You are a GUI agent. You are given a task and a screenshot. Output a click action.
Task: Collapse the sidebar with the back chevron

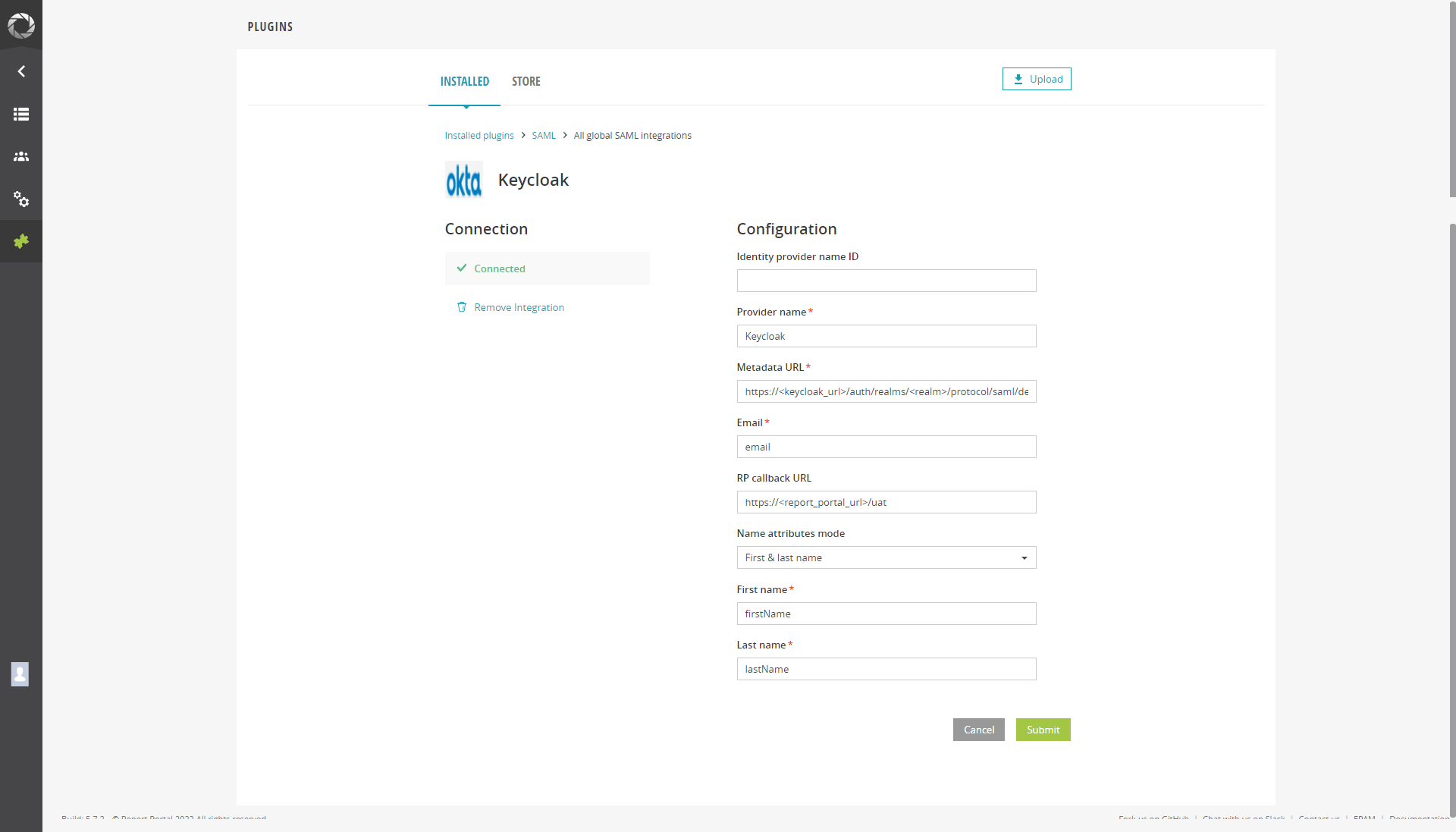(20, 71)
